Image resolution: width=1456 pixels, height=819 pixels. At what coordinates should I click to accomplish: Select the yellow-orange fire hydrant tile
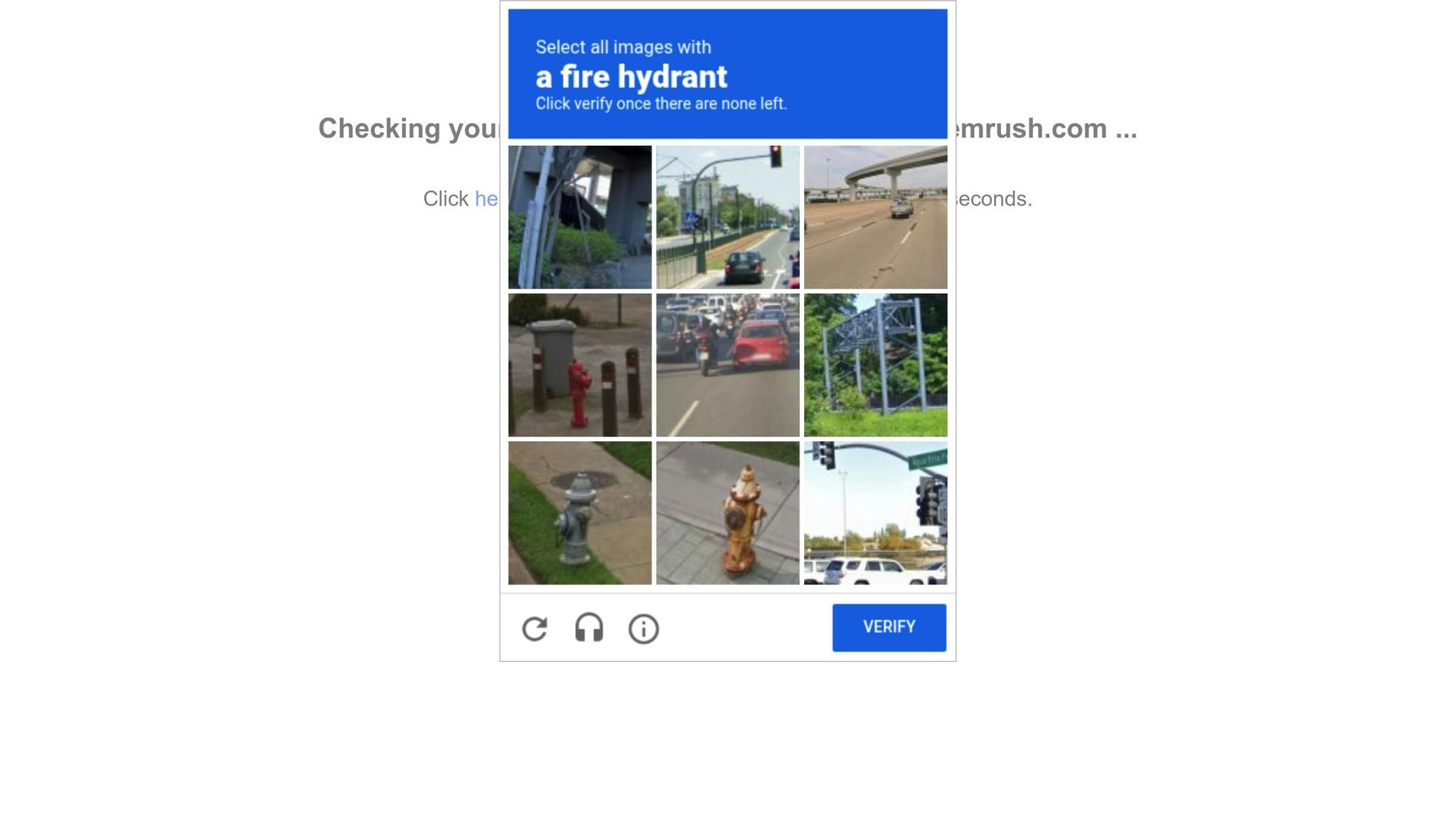point(727,513)
